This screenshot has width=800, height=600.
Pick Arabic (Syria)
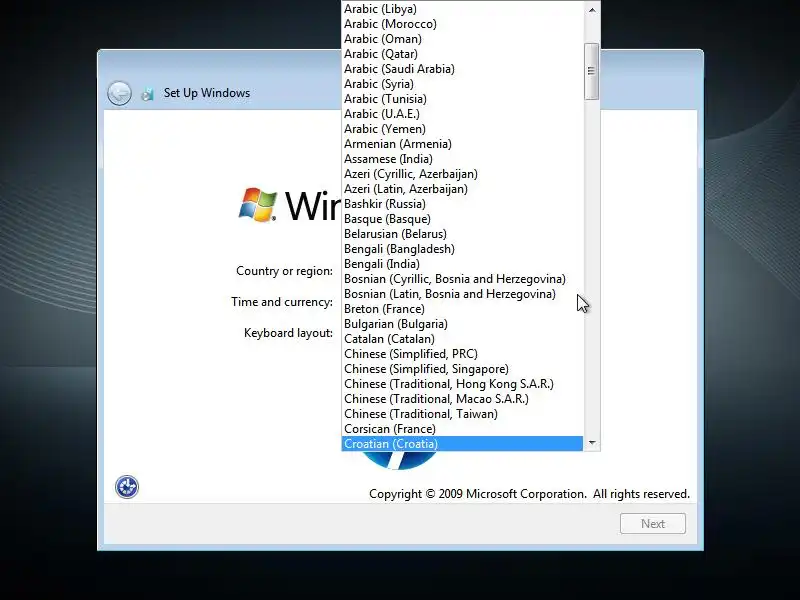462,84
